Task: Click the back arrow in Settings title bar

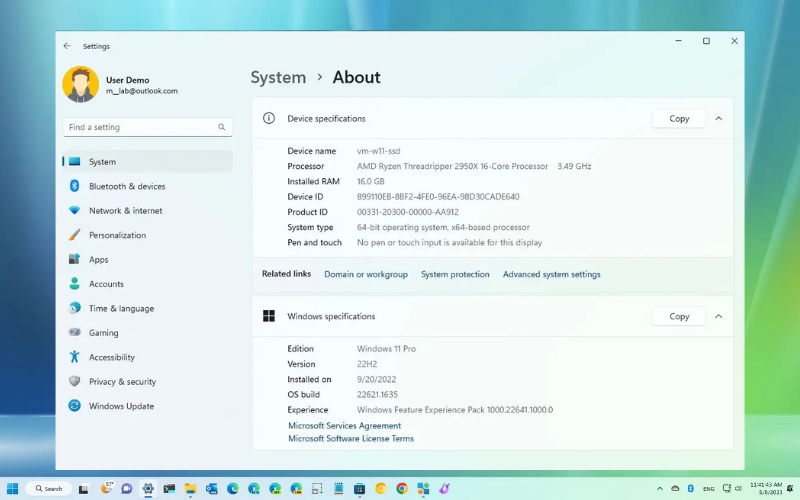Action: coord(67,46)
